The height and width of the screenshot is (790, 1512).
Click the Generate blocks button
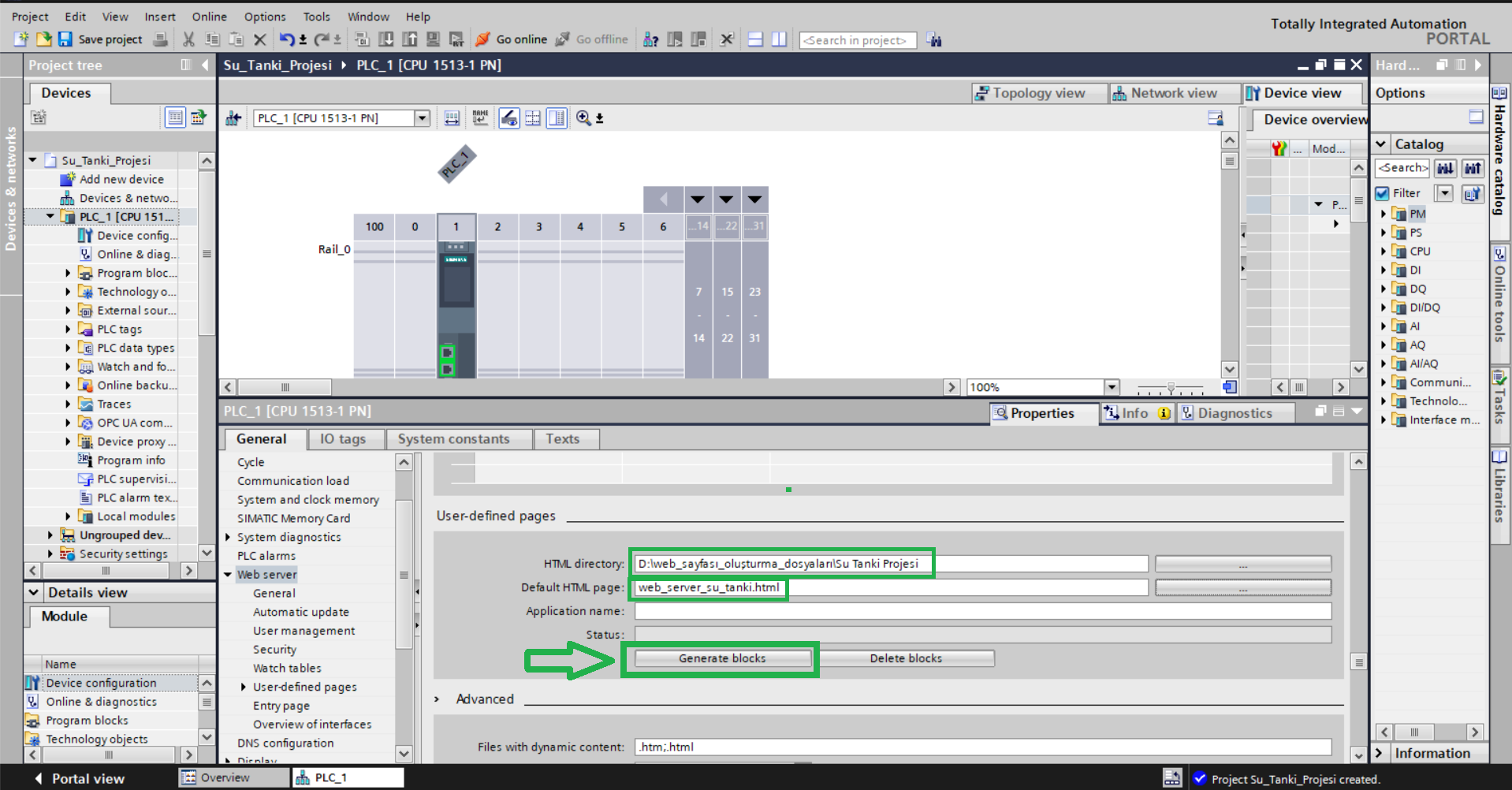[721, 658]
